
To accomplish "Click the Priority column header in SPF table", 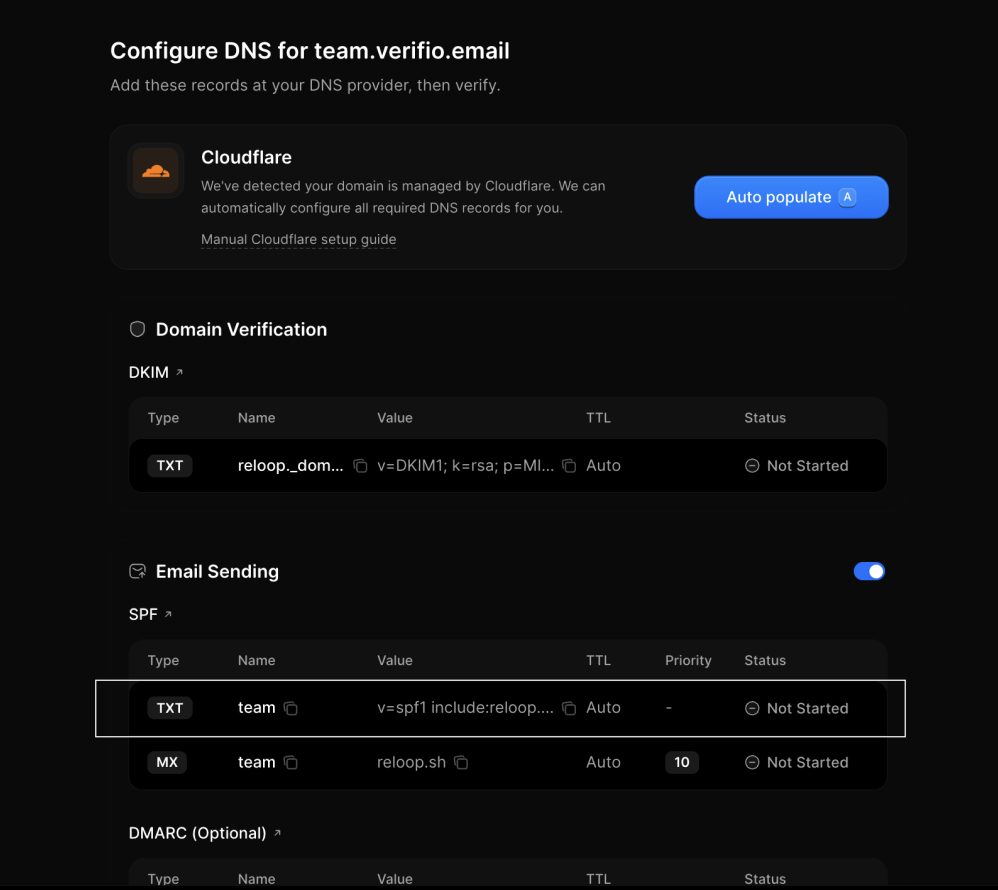I will [x=688, y=660].
